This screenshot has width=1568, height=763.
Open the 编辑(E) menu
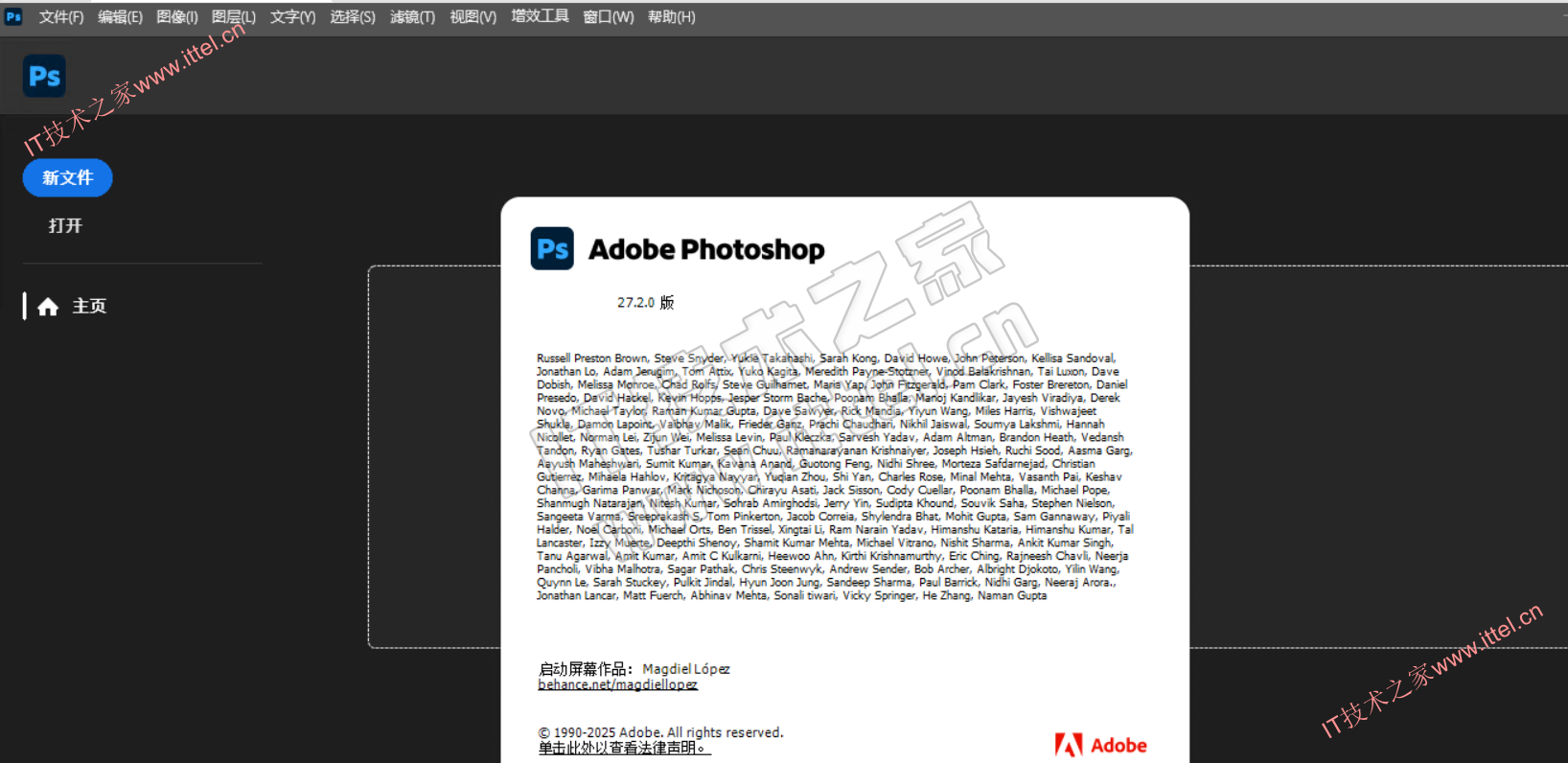coord(120,17)
